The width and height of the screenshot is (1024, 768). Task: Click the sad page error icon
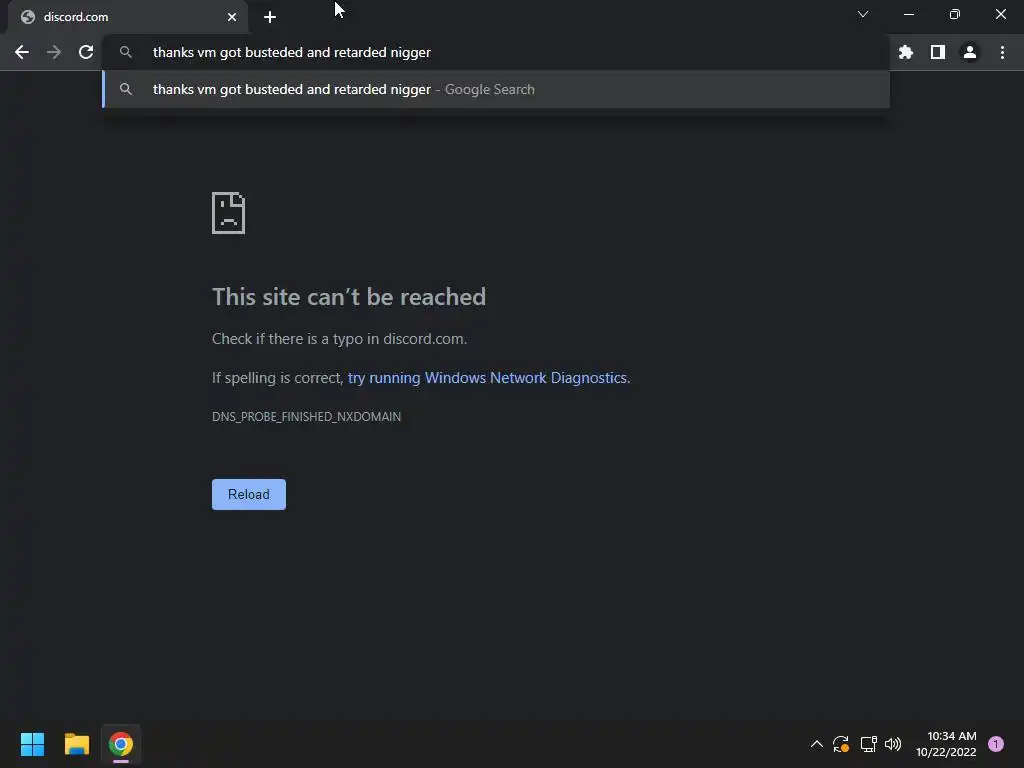click(x=229, y=213)
